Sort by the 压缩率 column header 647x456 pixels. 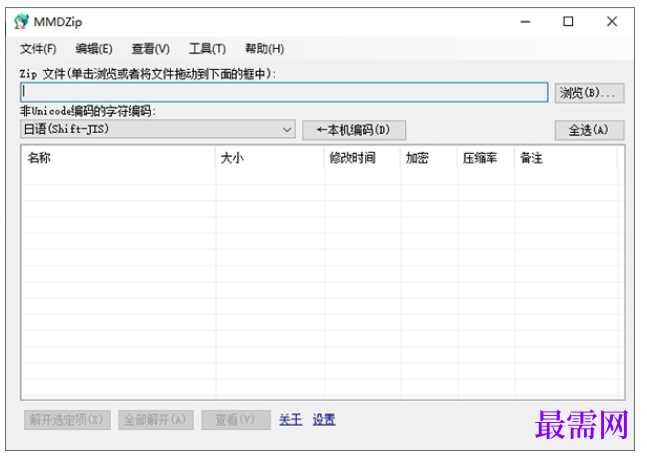pyautogui.click(x=486, y=158)
